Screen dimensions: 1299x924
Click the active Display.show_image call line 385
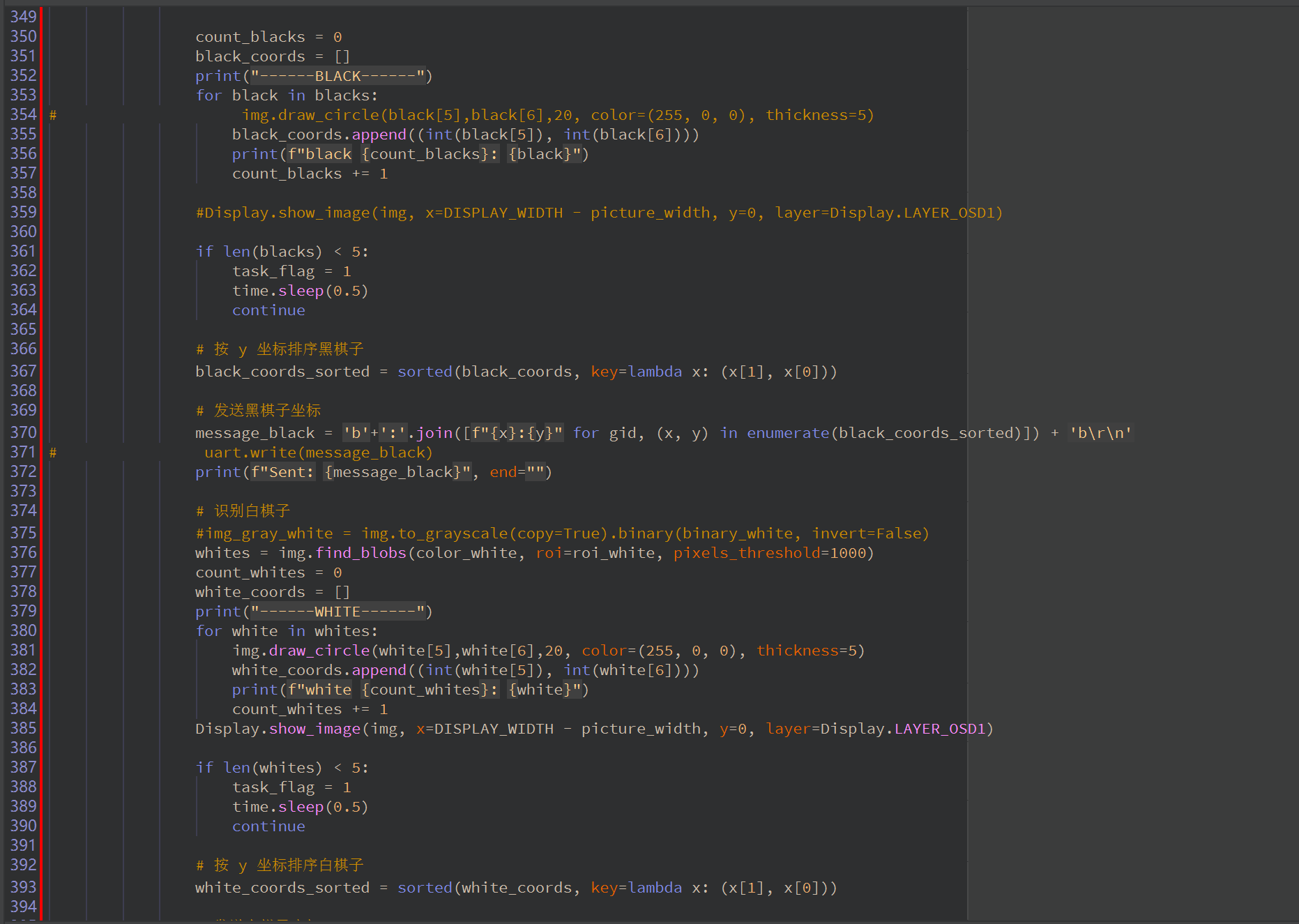pos(594,729)
